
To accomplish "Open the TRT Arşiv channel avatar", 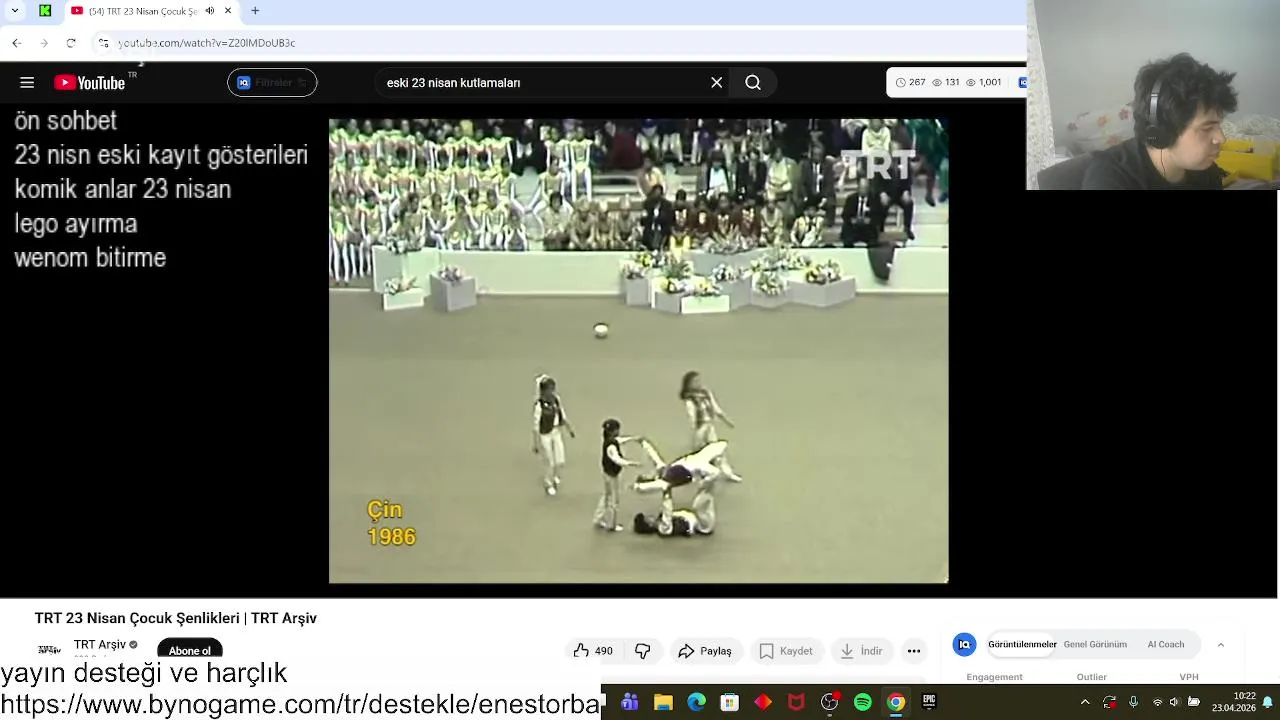I will pos(49,650).
